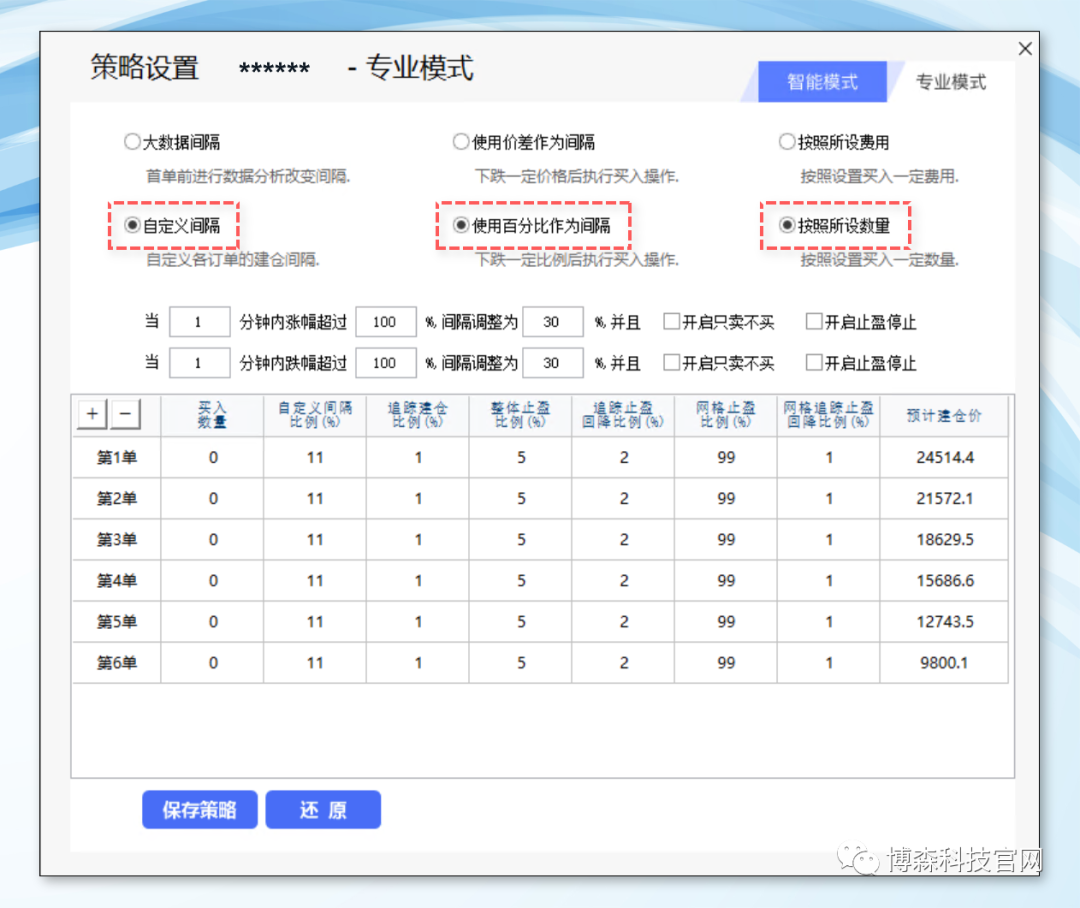Click 网格止盈比例 cell 99 of 第4单
The height and width of the screenshot is (908, 1080).
tap(726, 581)
